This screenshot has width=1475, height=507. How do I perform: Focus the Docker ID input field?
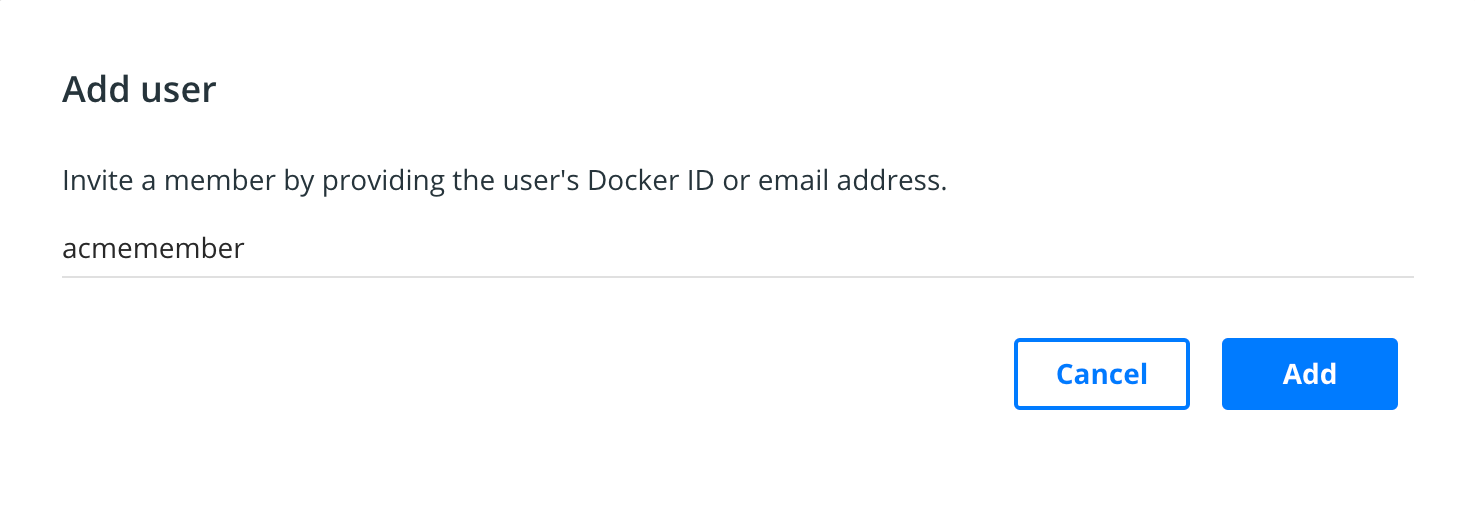click(x=737, y=249)
